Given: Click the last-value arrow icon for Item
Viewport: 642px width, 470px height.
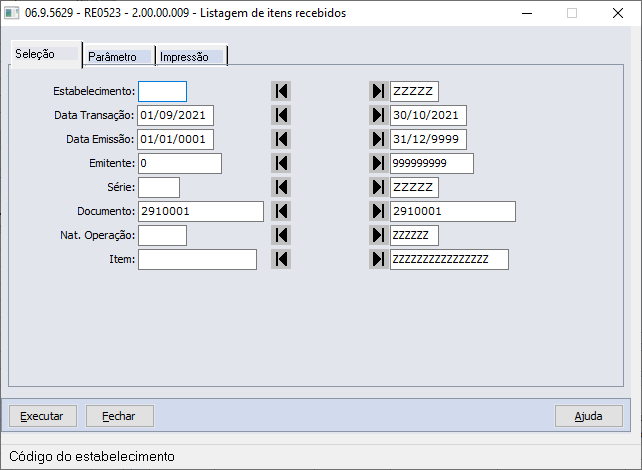Looking at the screenshot, I should pos(379,259).
